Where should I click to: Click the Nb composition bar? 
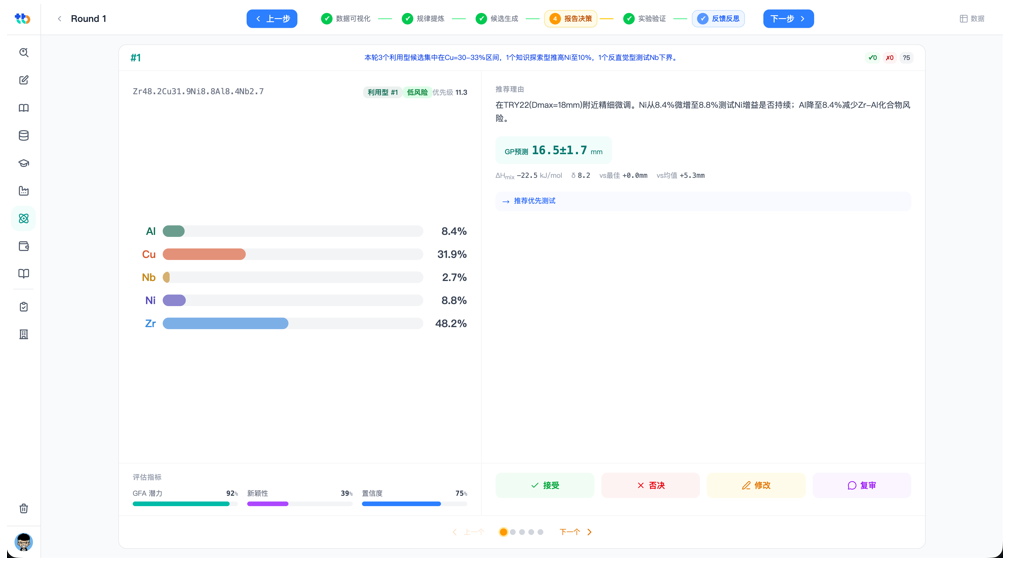pos(293,277)
